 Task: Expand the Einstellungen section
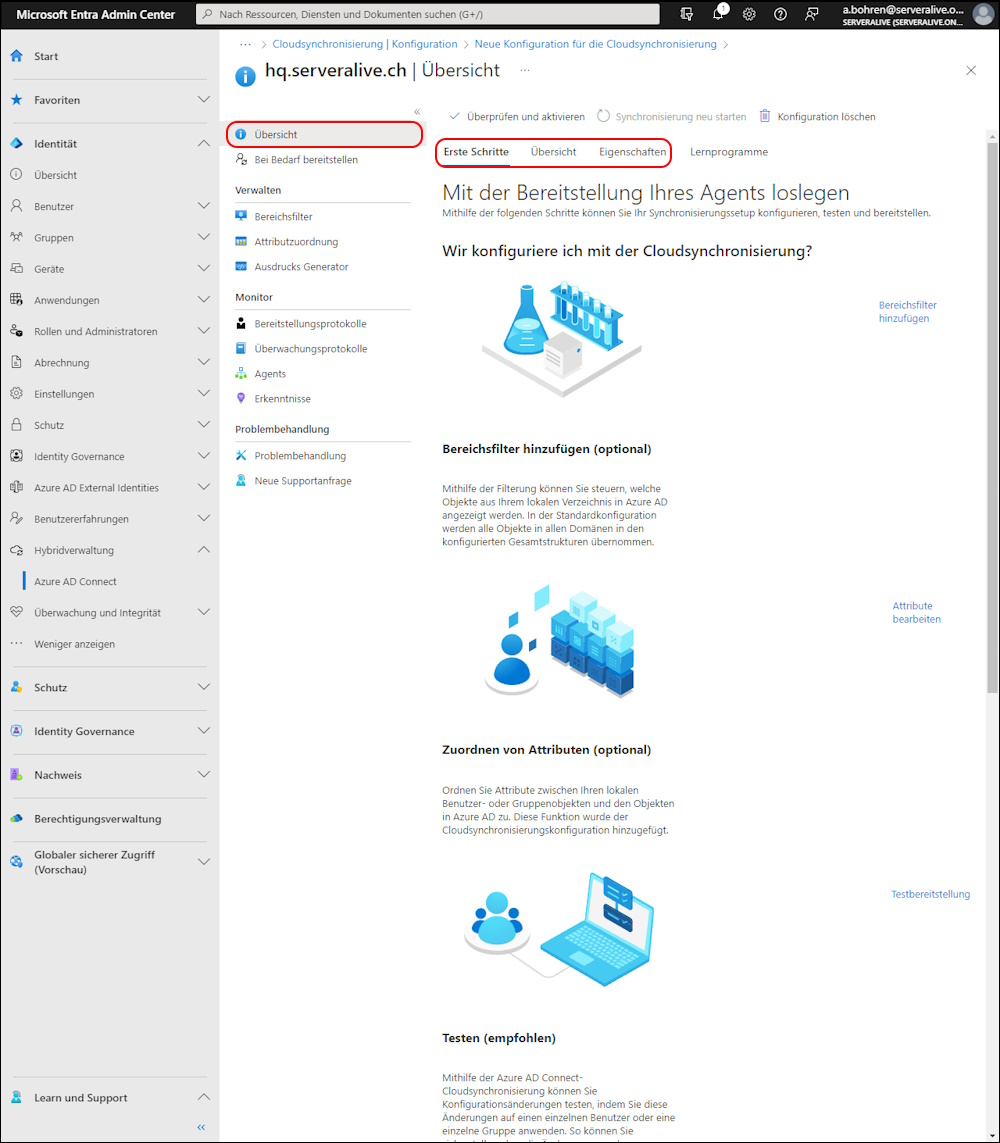tap(204, 394)
